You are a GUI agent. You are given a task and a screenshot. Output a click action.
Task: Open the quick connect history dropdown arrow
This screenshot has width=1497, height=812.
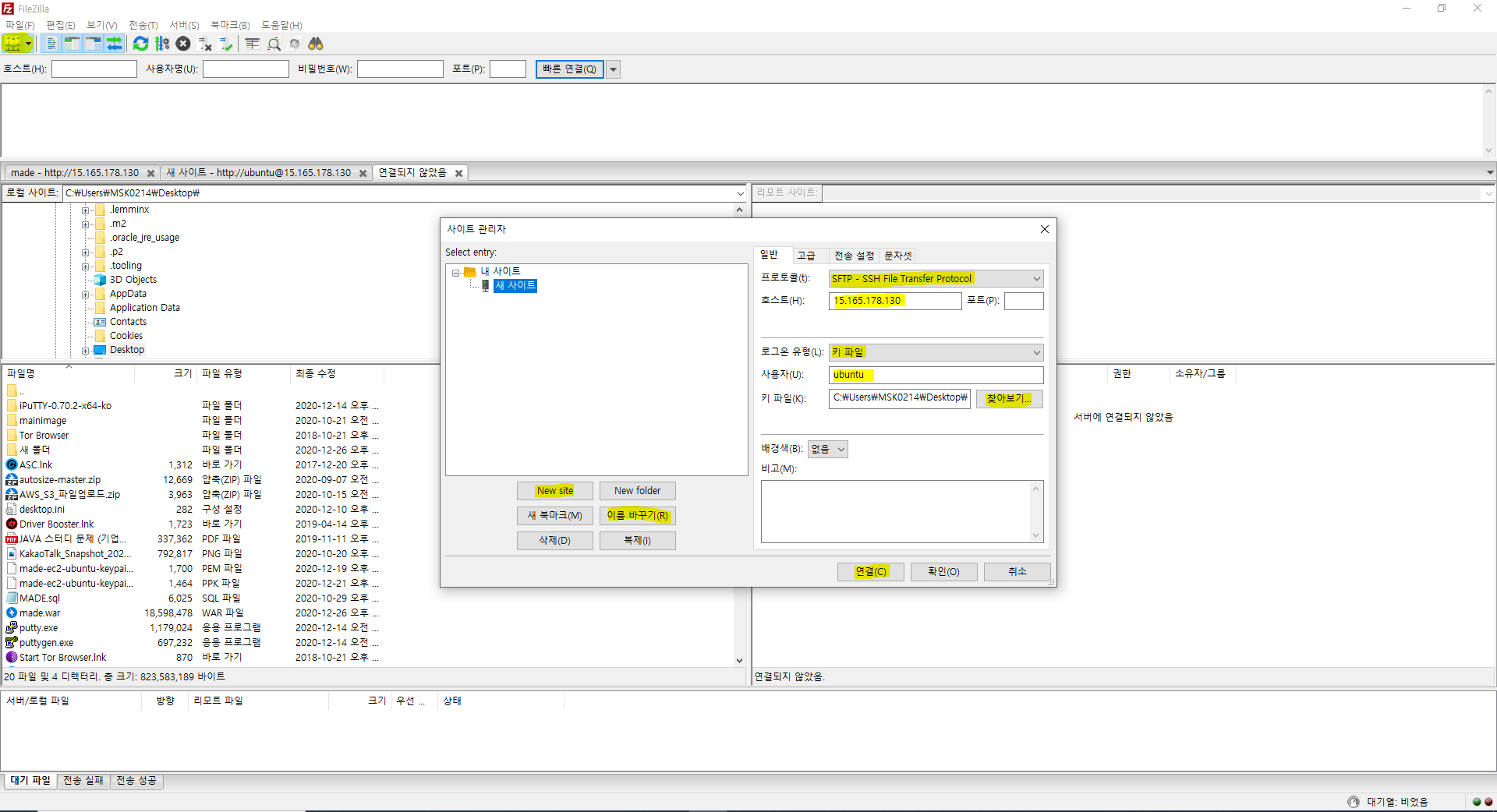point(614,69)
